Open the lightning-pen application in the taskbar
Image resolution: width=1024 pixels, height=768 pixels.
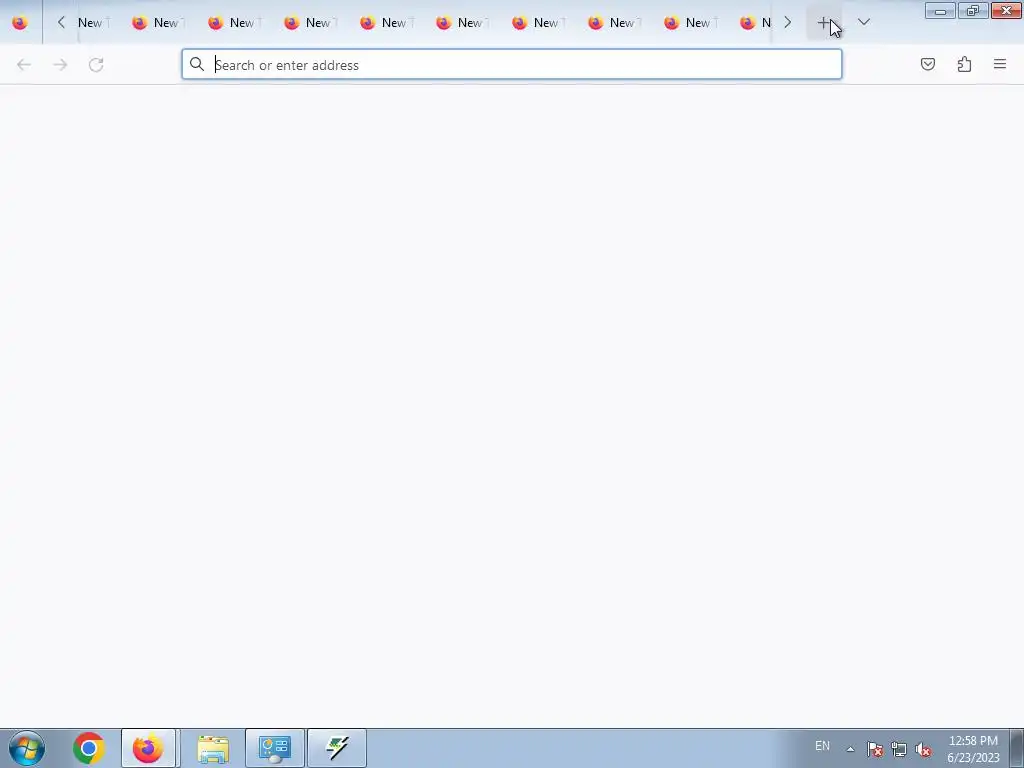(x=337, y=748)
